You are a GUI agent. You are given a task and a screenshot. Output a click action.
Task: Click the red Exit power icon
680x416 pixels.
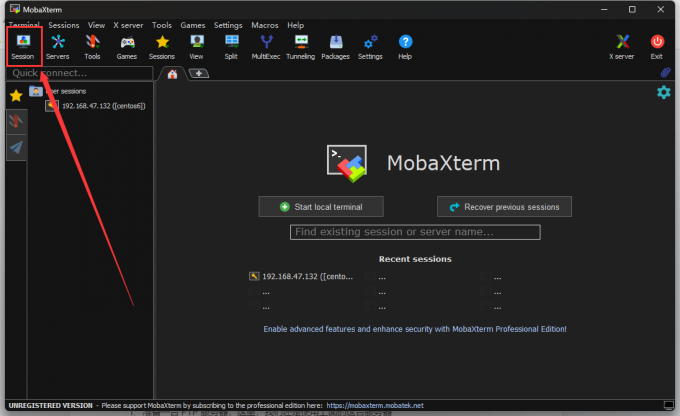point(657,47)
